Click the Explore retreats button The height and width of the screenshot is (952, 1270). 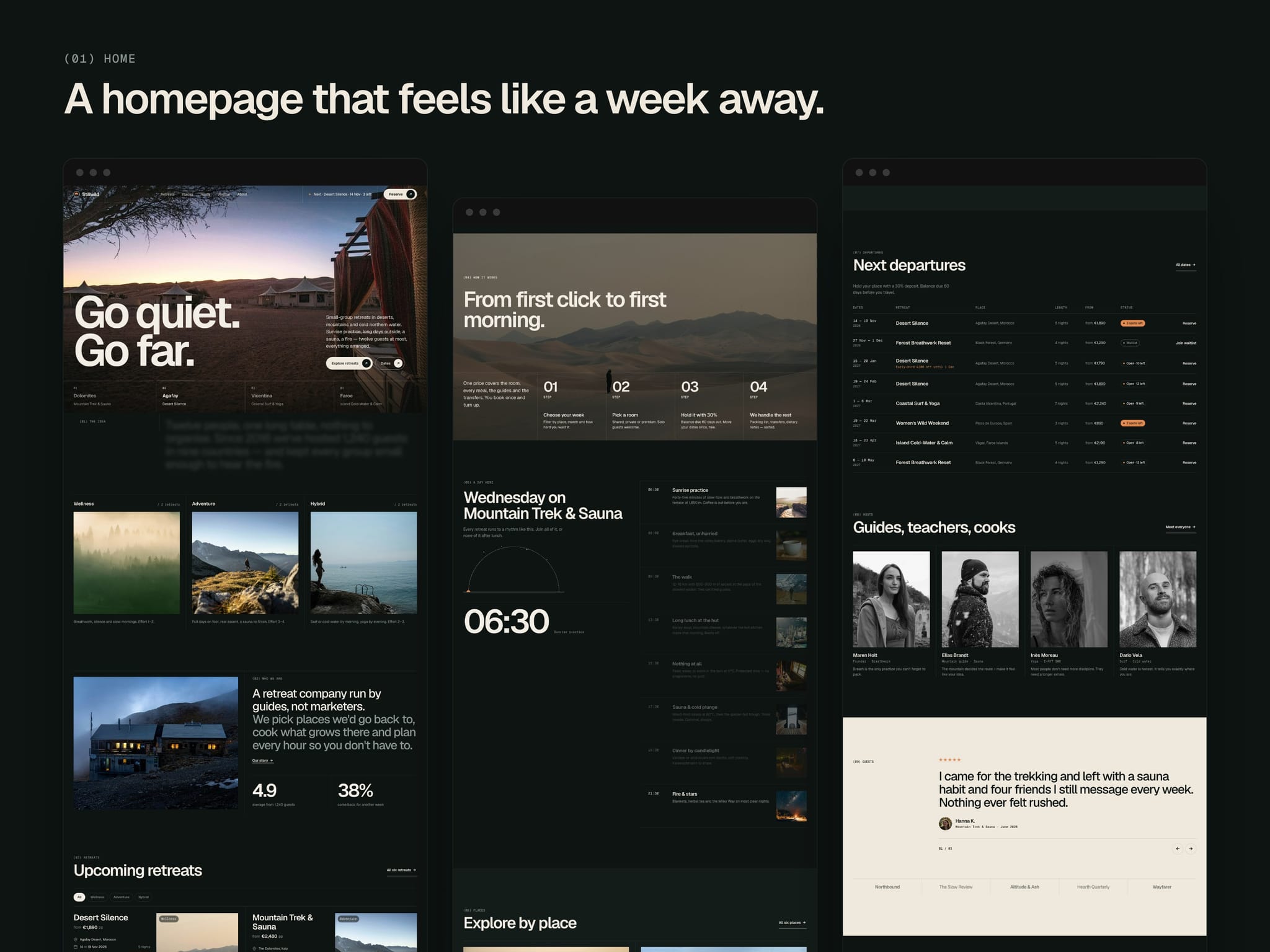pos(349,363)
